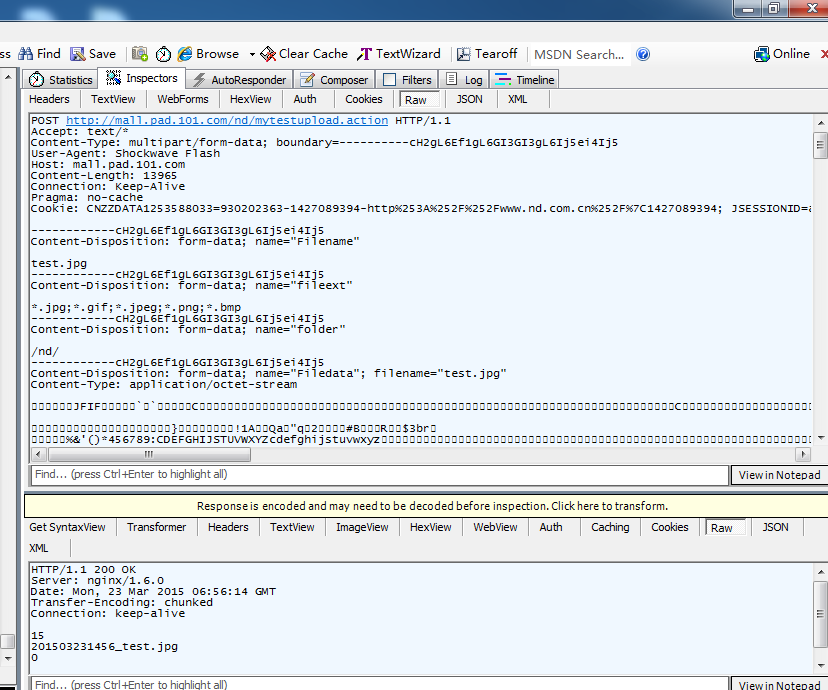Viewport: 828px width, 690px height.
Task: Click the request Find text box
Action: coord(380,475)
